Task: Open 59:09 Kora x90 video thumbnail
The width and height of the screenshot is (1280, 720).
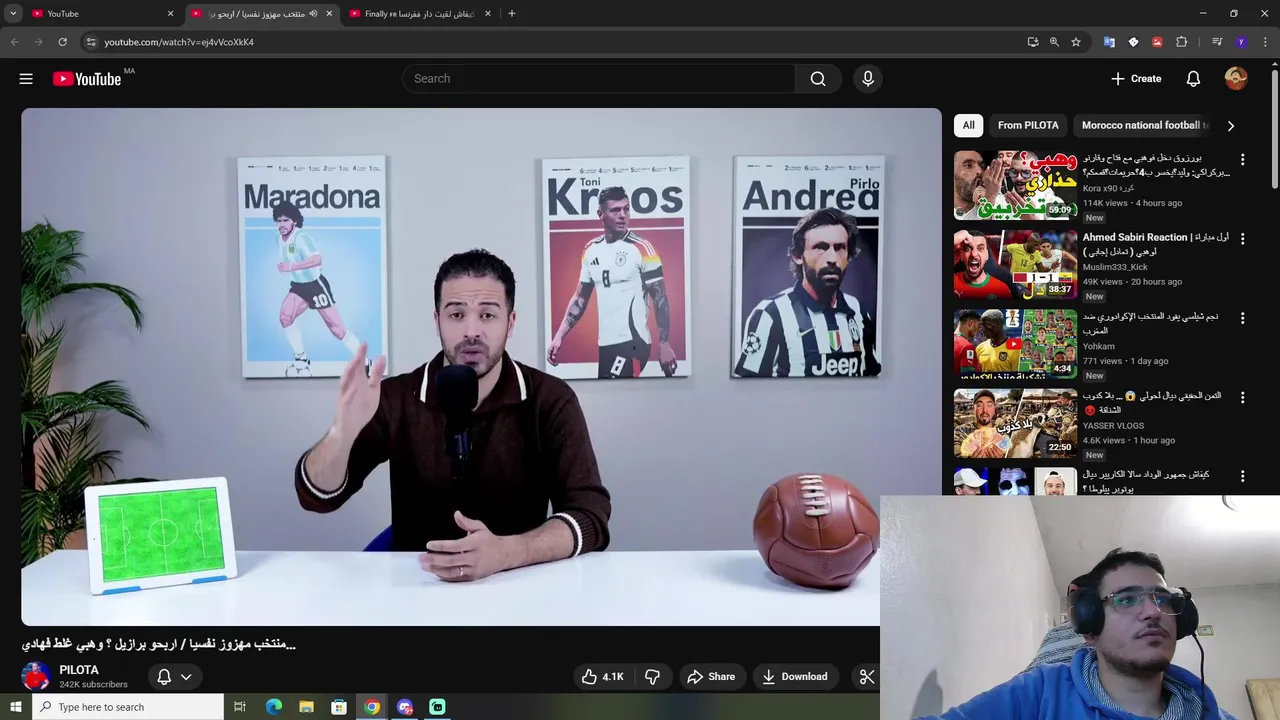Action: coord(1015,185)
